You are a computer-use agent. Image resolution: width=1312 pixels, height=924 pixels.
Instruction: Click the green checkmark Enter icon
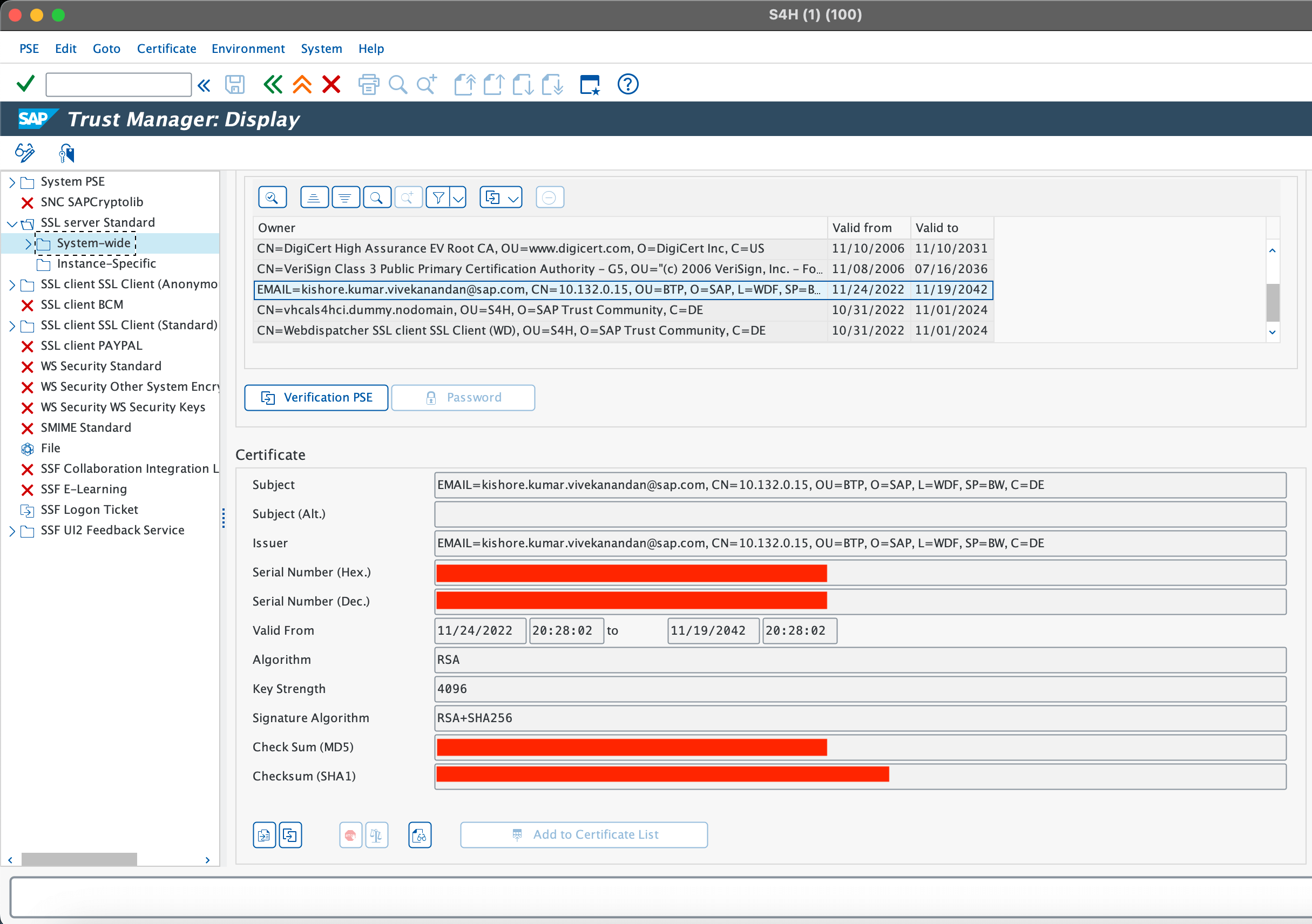[x=26, y=84]
